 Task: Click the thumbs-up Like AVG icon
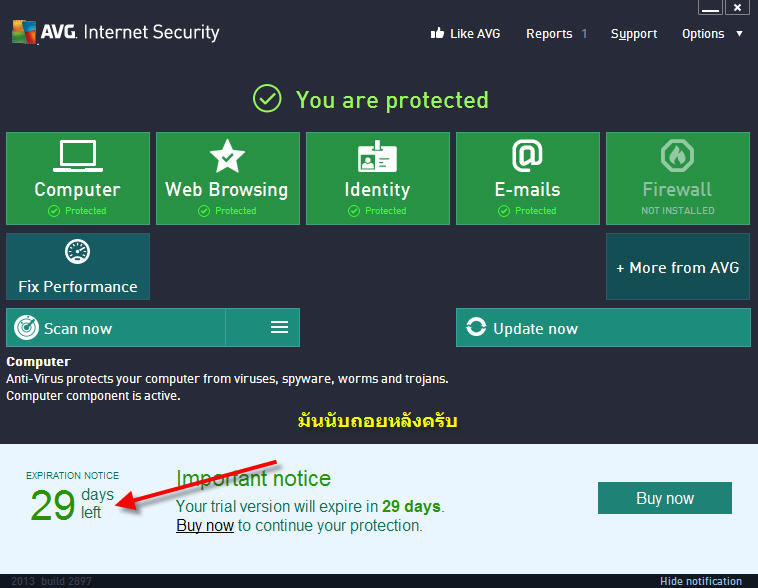pyautogui.click(x=437, y=33)
